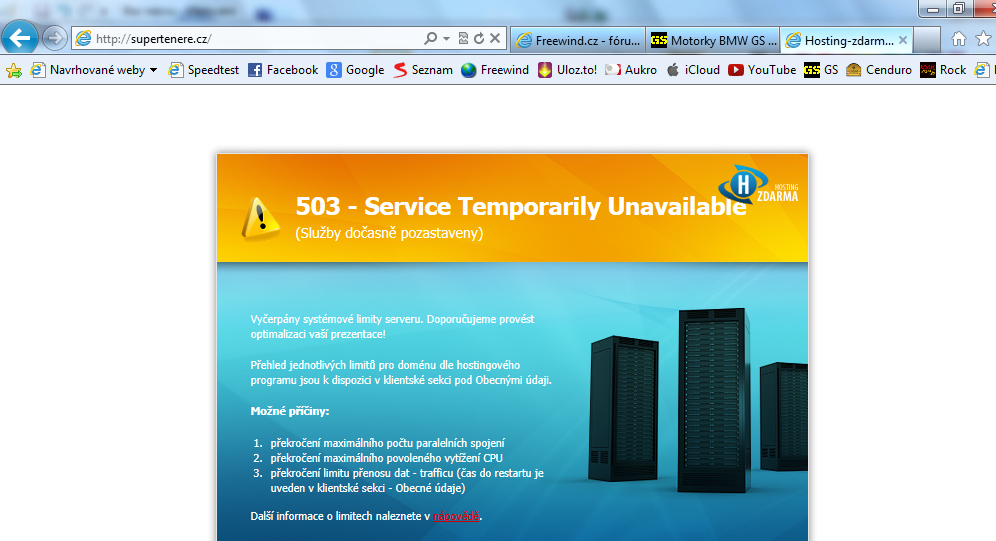Screen dimensions: 996x541
Task: Click the Compatibility View icon in address bar
Action: point(463,39)
